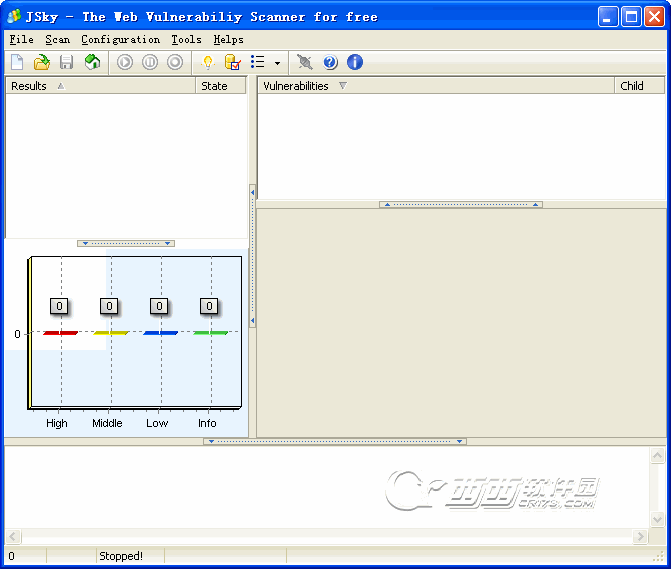Maximize the JSky window
Viewport: 671px width, 569px height.
(631, 17)
